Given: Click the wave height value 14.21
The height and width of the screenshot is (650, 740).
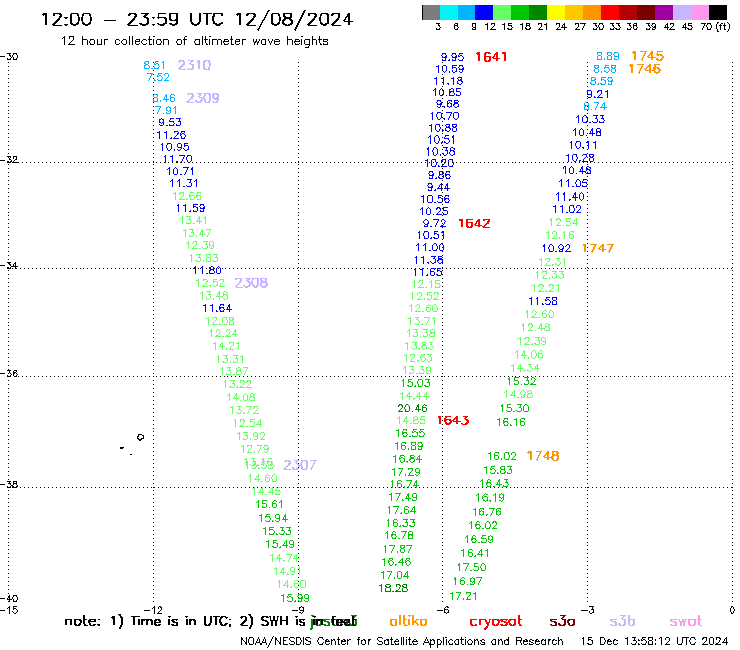Looking at the screenshot, I should [x=226, y=346].
